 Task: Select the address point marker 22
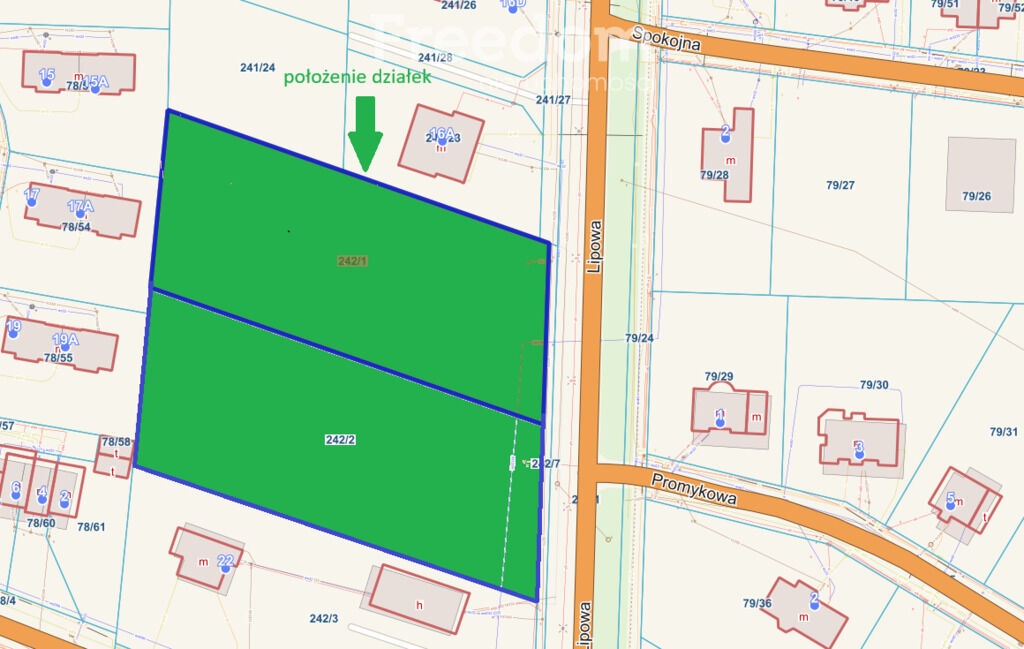point(226,561)
